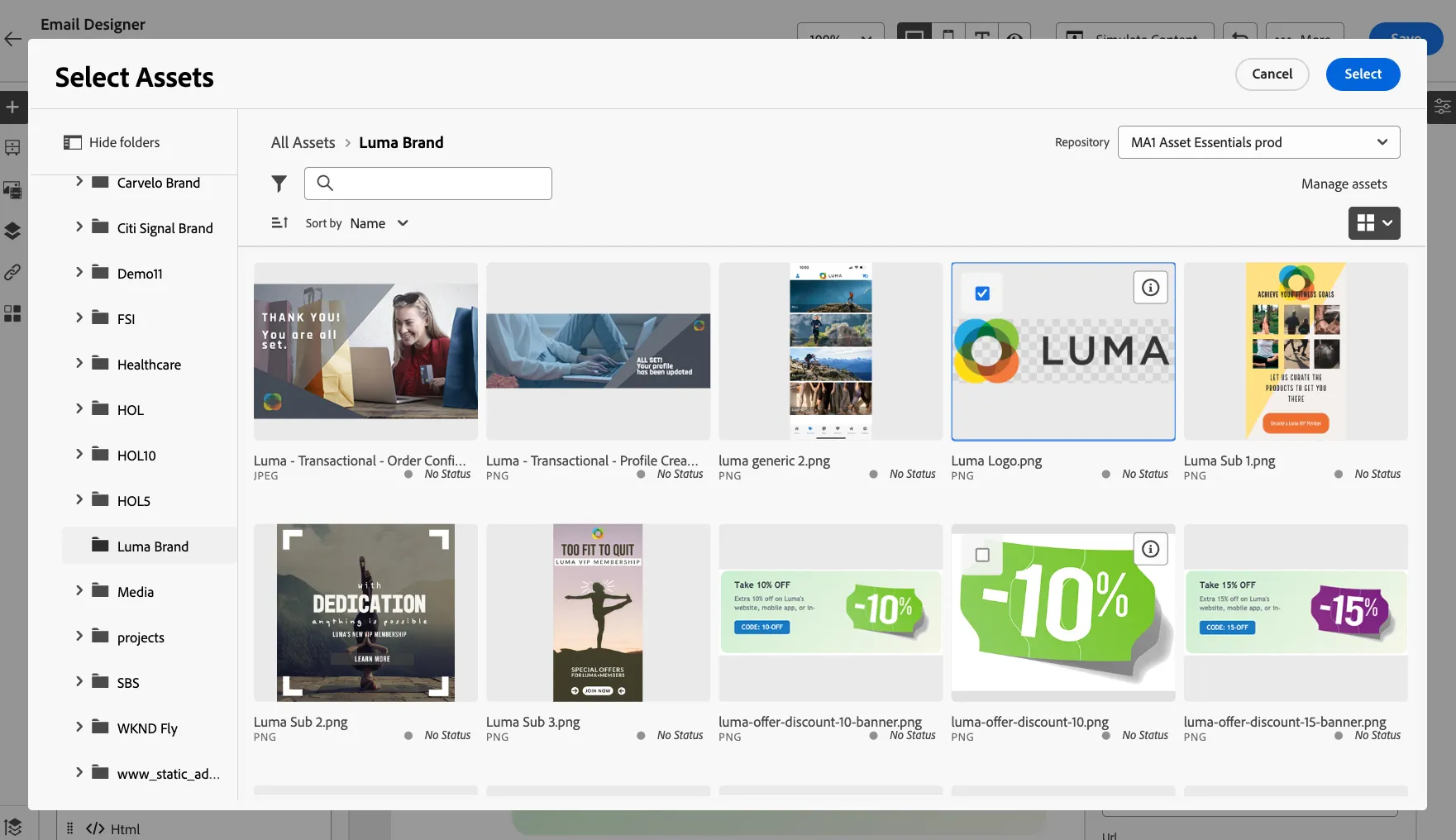The width and height of the screenshot is (1456, 840).
Task: Click the plus add icon in left rail
Action: pos(12,107)
